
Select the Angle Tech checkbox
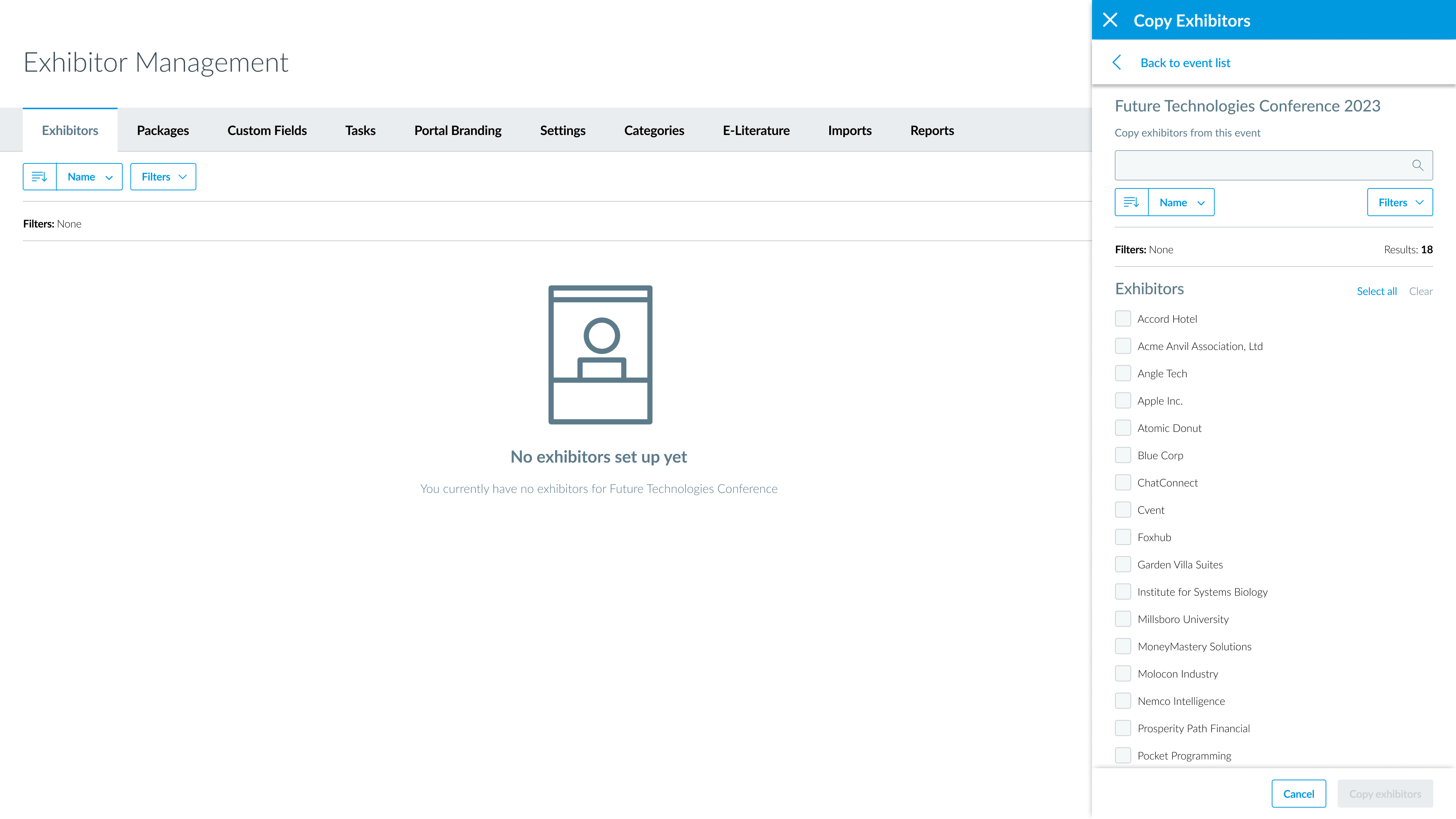(1123, 373)
